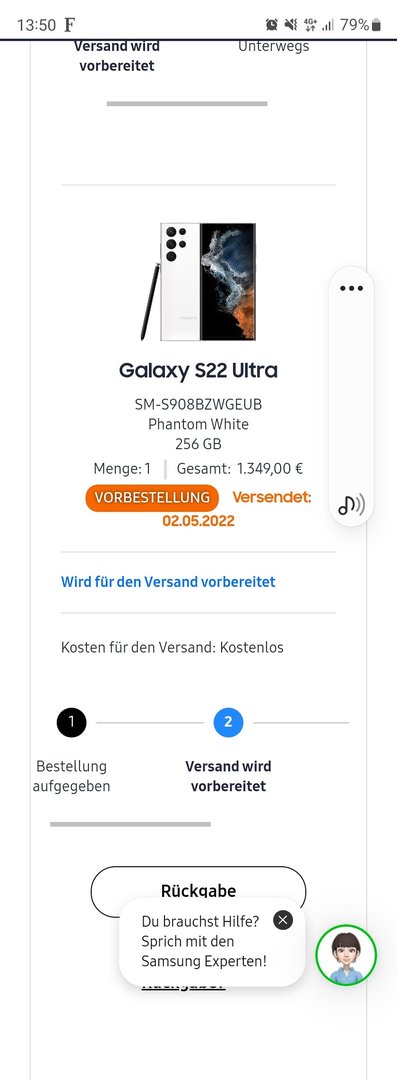The height and width of the screenshot is (1080, 397).
Task: Select step 2 Versand wird vorbereitet circle
Action: point(228,723)
